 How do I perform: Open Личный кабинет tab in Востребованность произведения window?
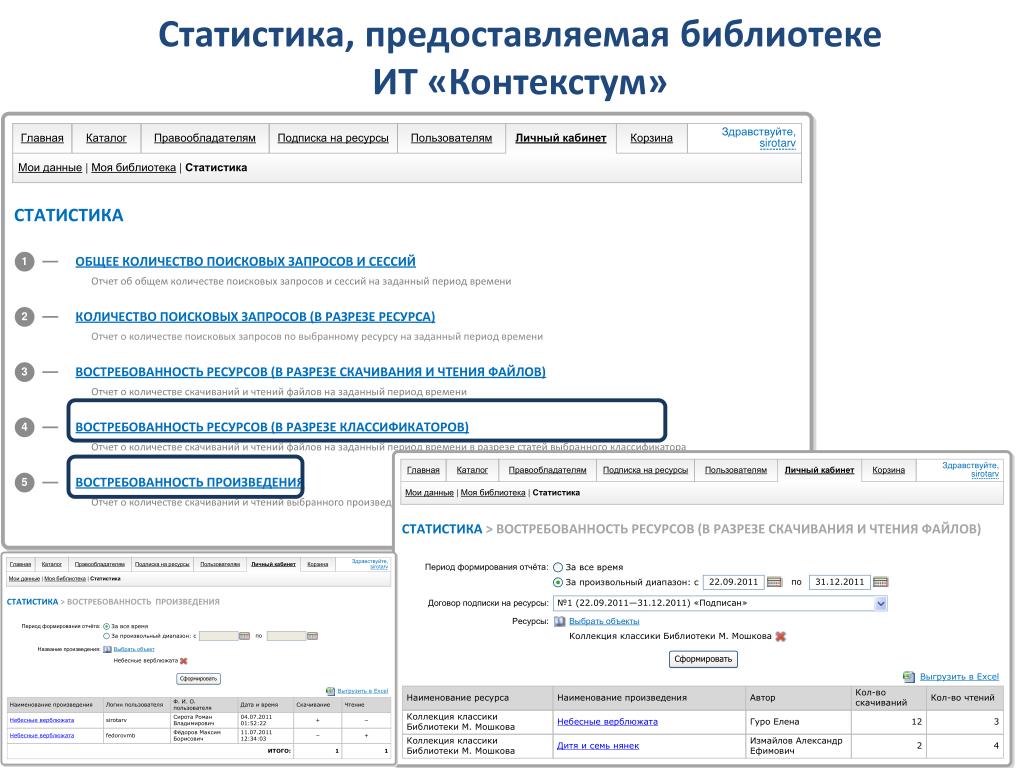[274, 564]
